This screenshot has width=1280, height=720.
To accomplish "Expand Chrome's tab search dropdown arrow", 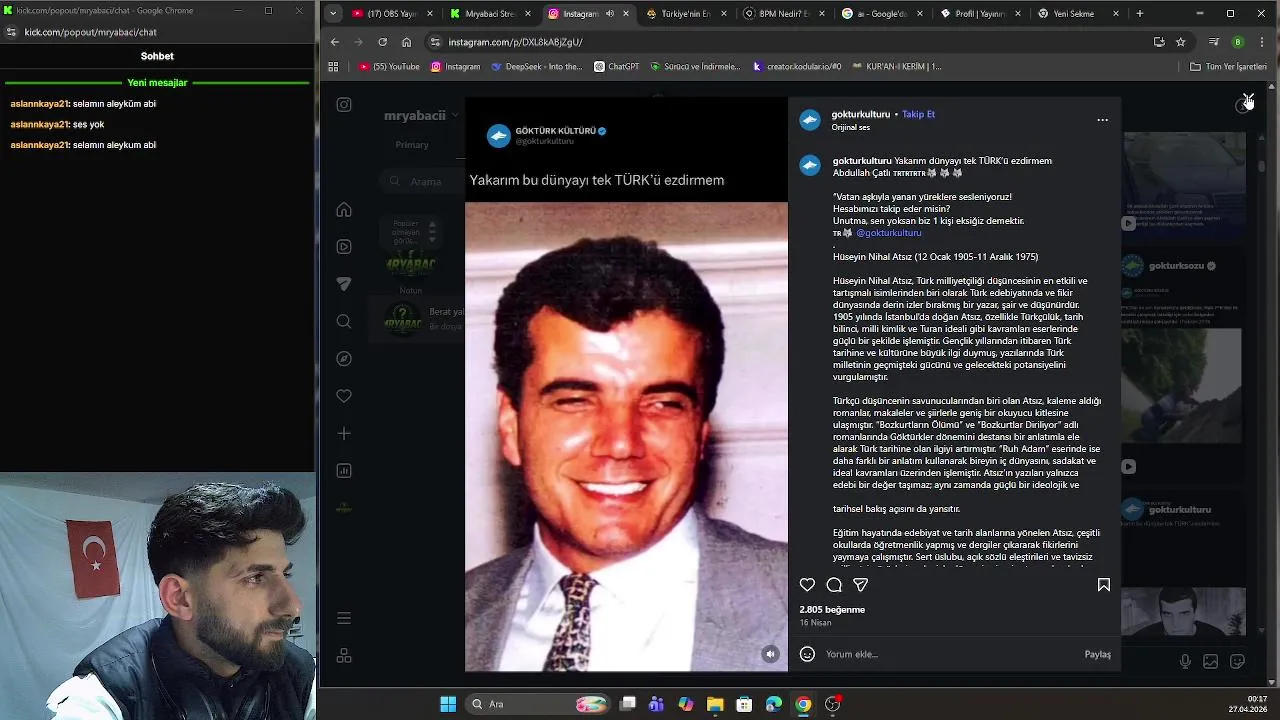I will pyautogui.click(x=333, y=14).
